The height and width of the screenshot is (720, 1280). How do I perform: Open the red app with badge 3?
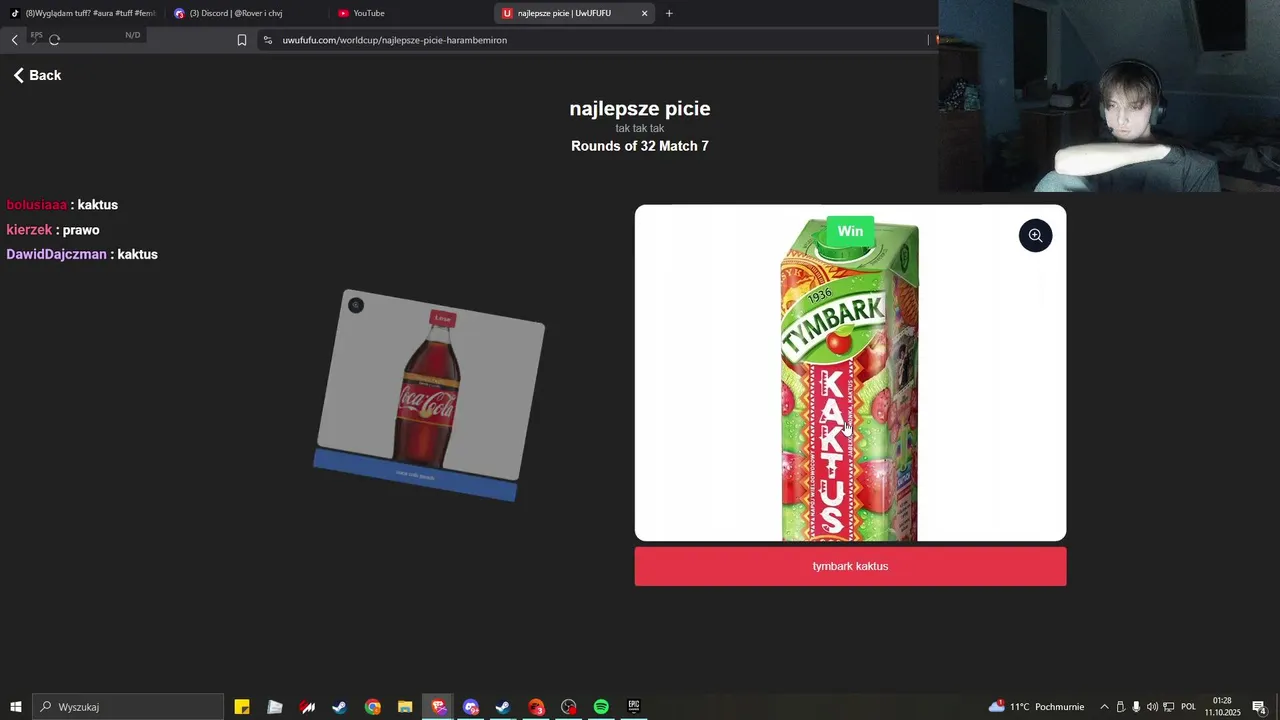click(x=536, y=707)
